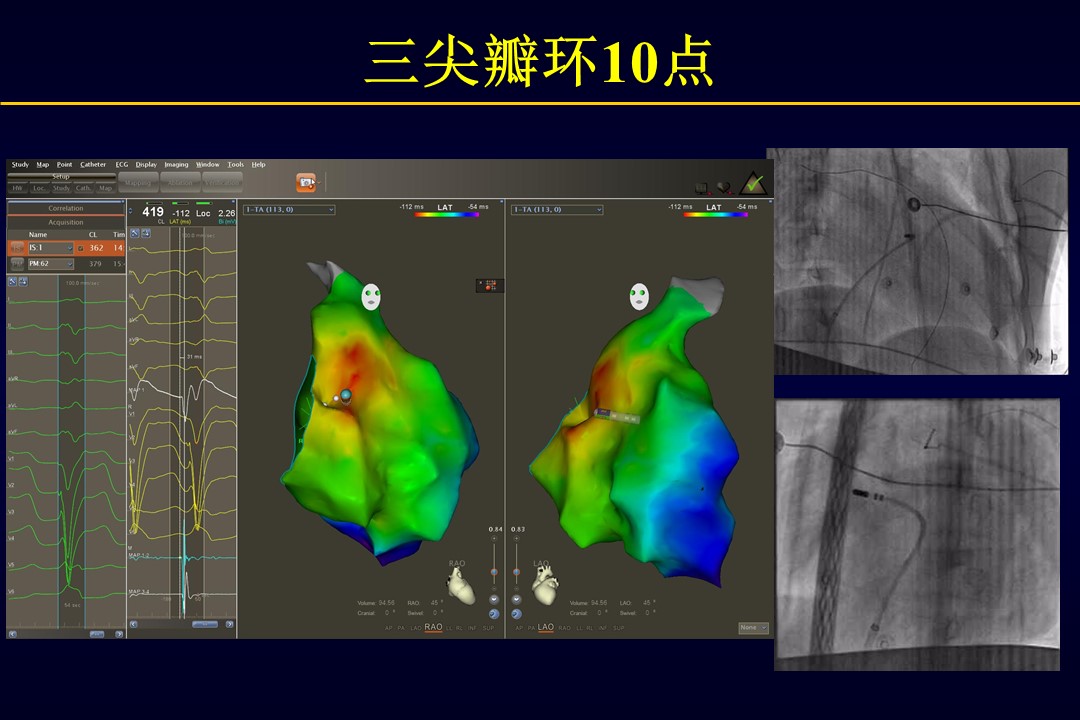Adjust the right map zoom slider handle
1080x720 pixels.
click(517, 573)
